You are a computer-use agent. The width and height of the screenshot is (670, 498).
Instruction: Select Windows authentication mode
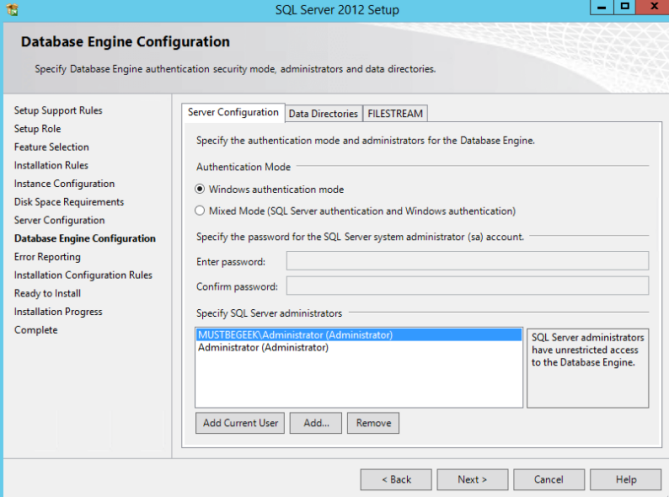click(270, 189)
